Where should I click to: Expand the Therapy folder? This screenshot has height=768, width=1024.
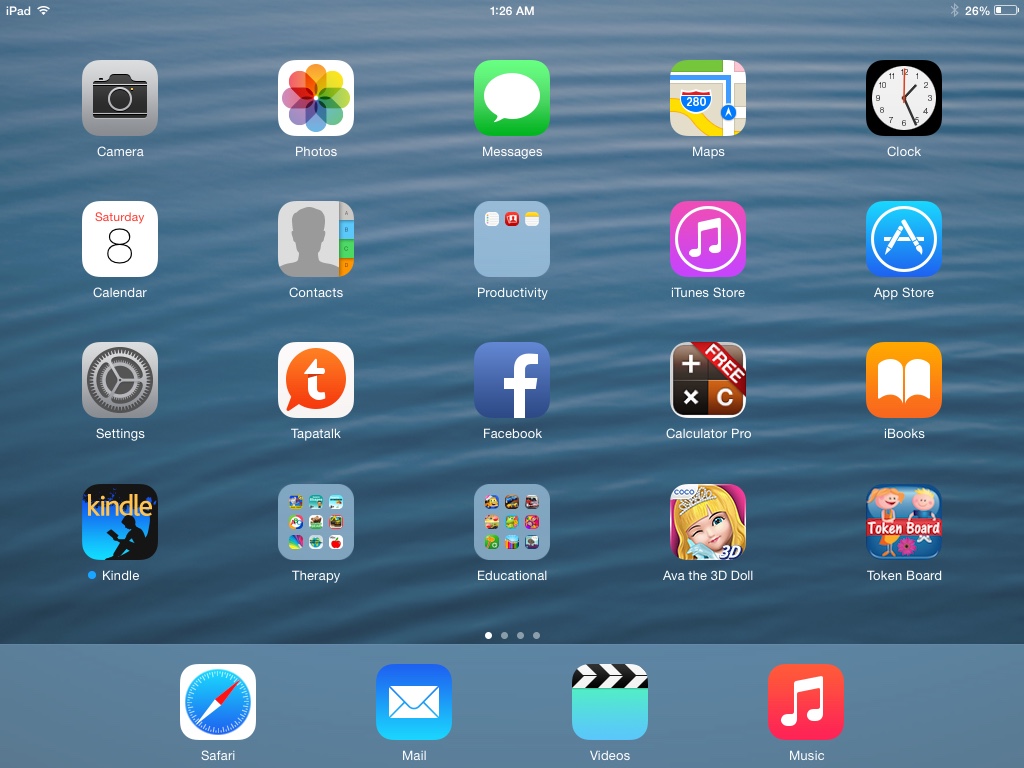tap(315, 522)
